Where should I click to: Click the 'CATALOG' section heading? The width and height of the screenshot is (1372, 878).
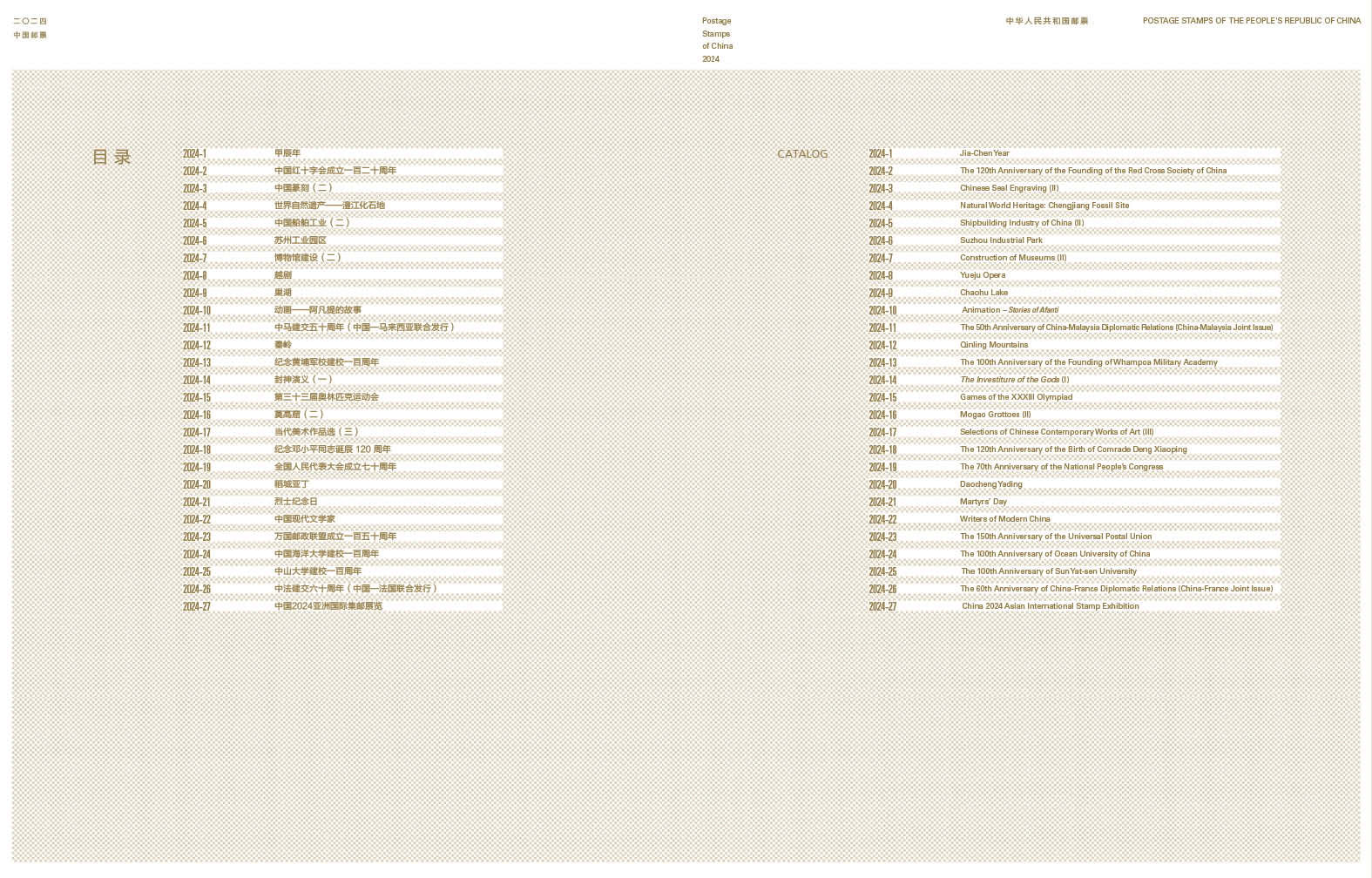click(x=802, y=154)
